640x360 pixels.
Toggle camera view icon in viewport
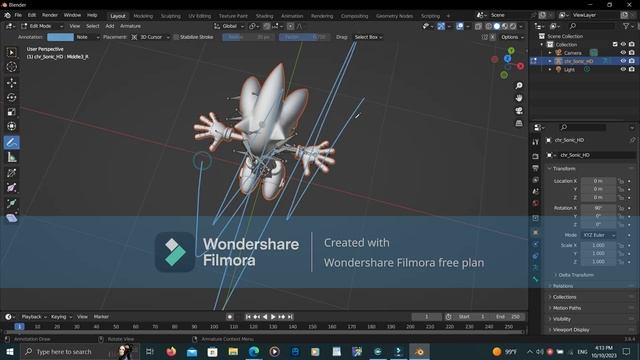pos(519,111)
